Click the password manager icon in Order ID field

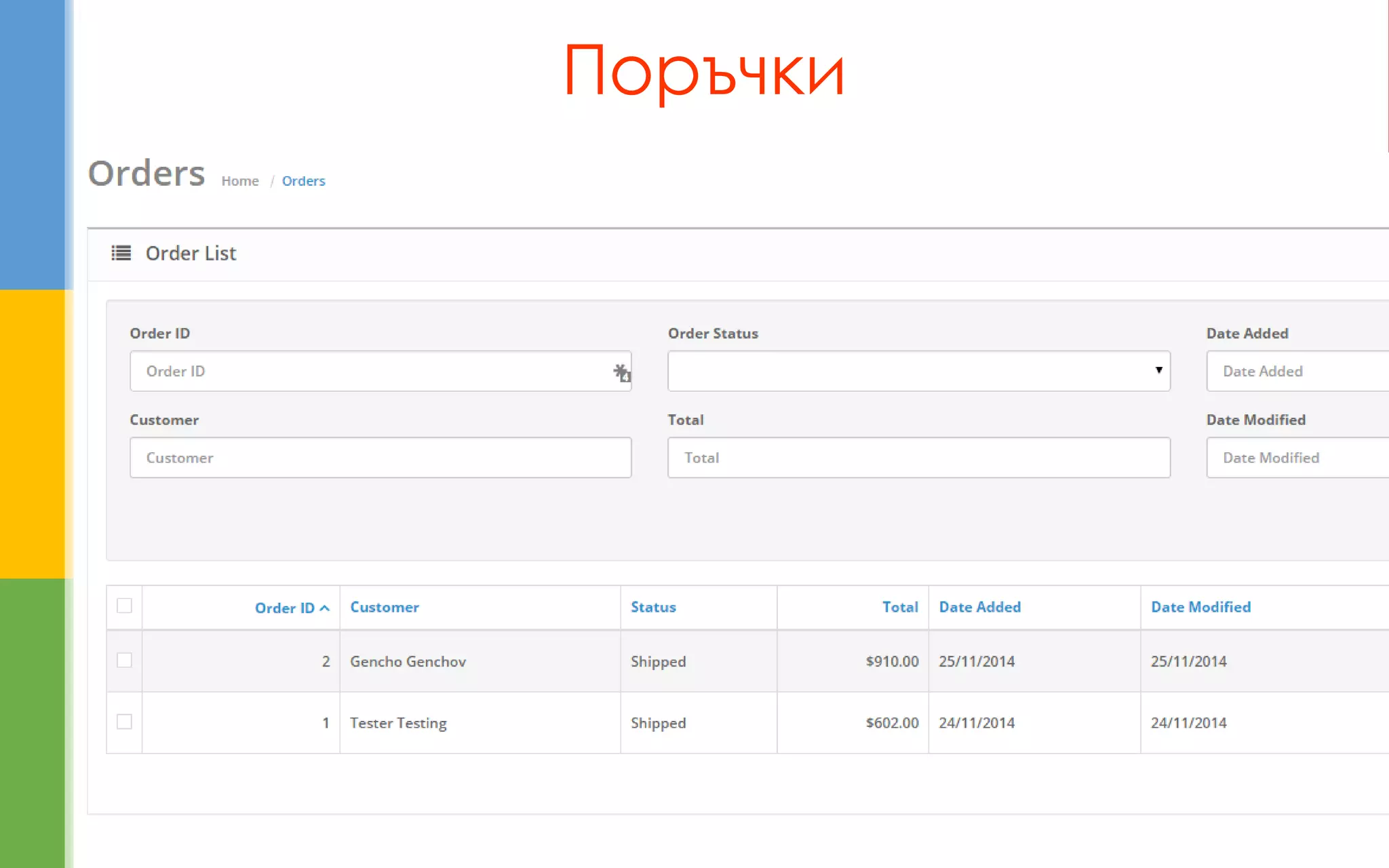622,372
